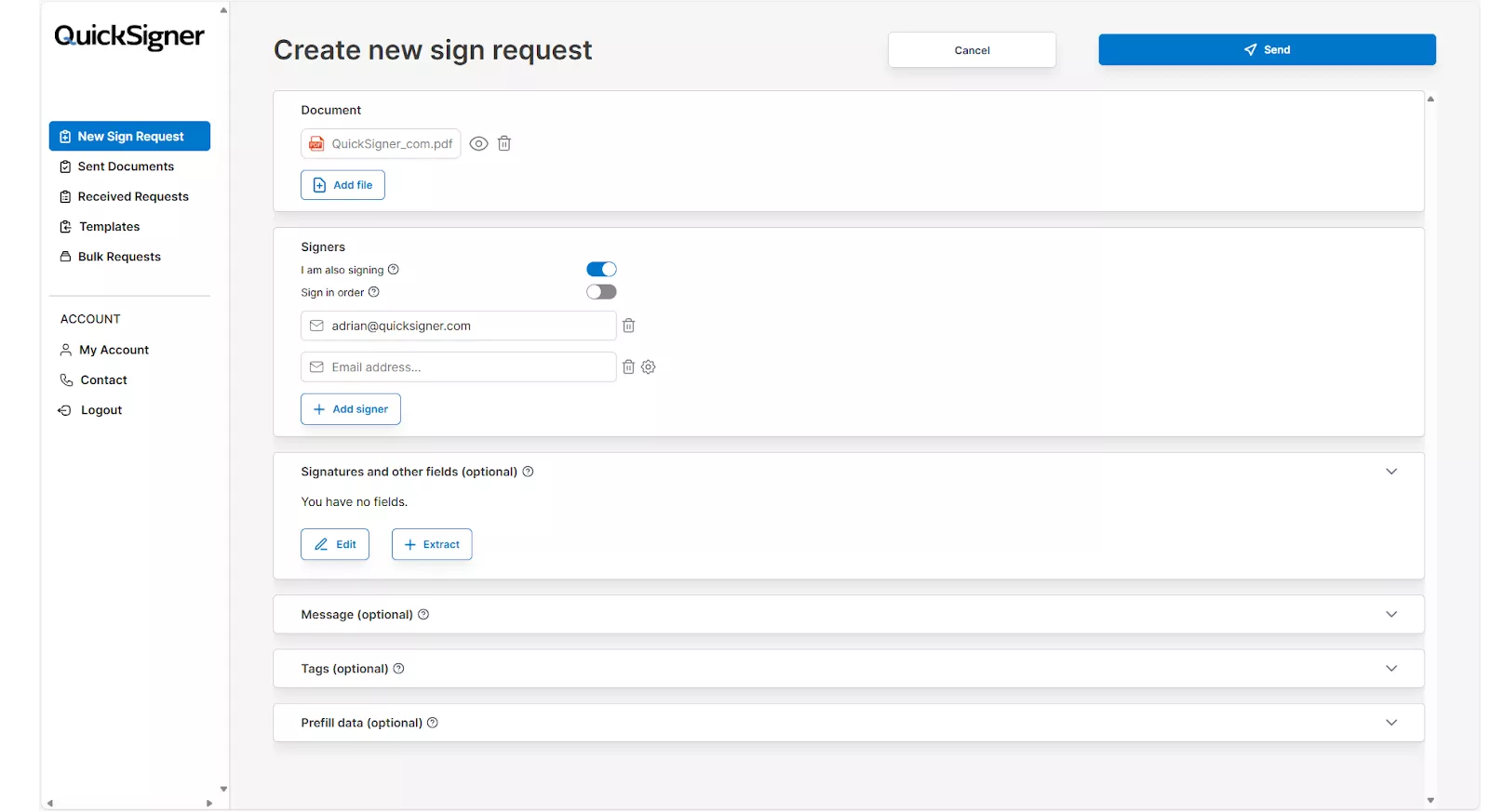Preview the QuickSigner_com.pdf with the eye icon

[478, 143]
